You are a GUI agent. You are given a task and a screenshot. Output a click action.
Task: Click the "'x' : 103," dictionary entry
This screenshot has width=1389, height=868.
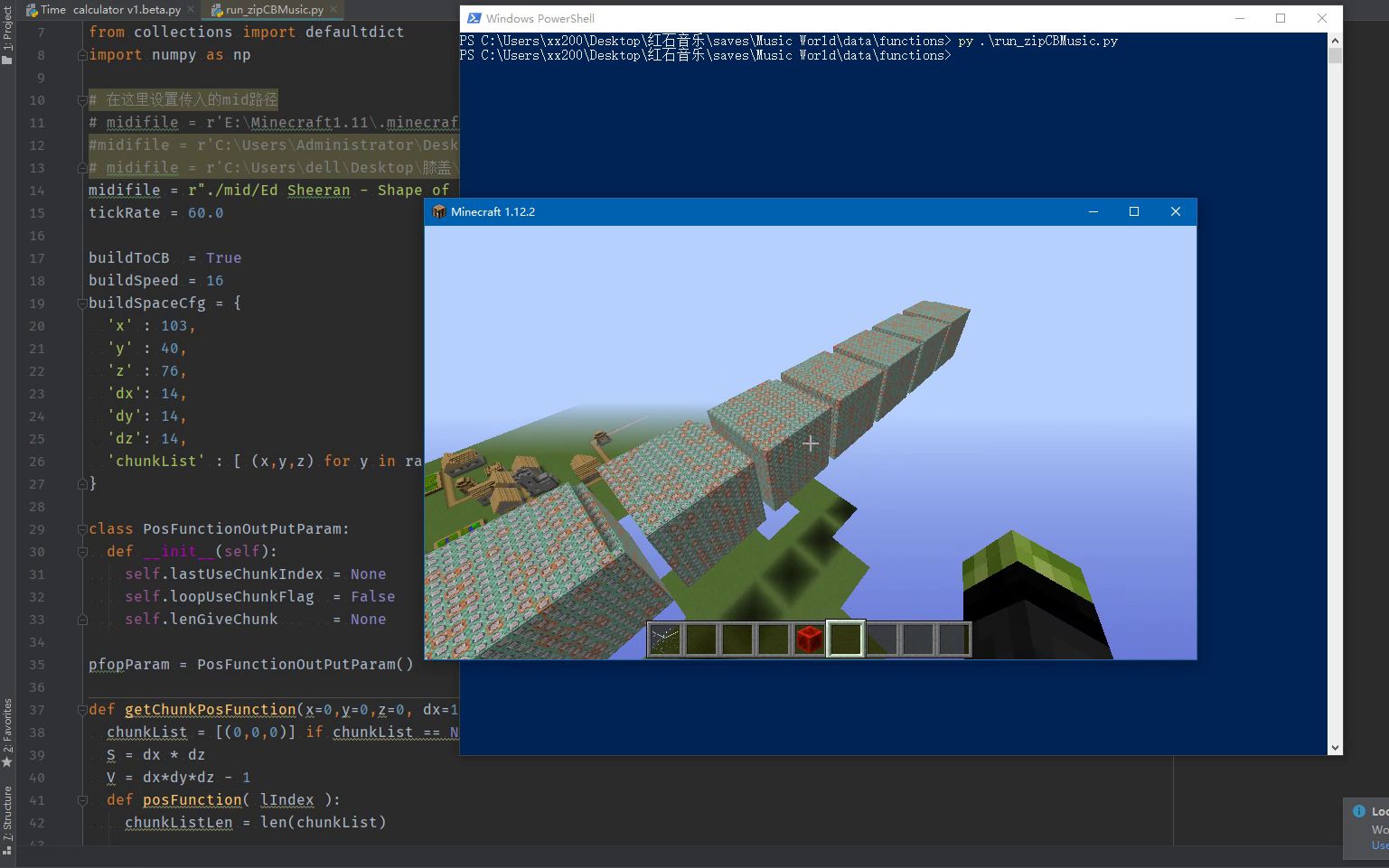pos(151,326)
